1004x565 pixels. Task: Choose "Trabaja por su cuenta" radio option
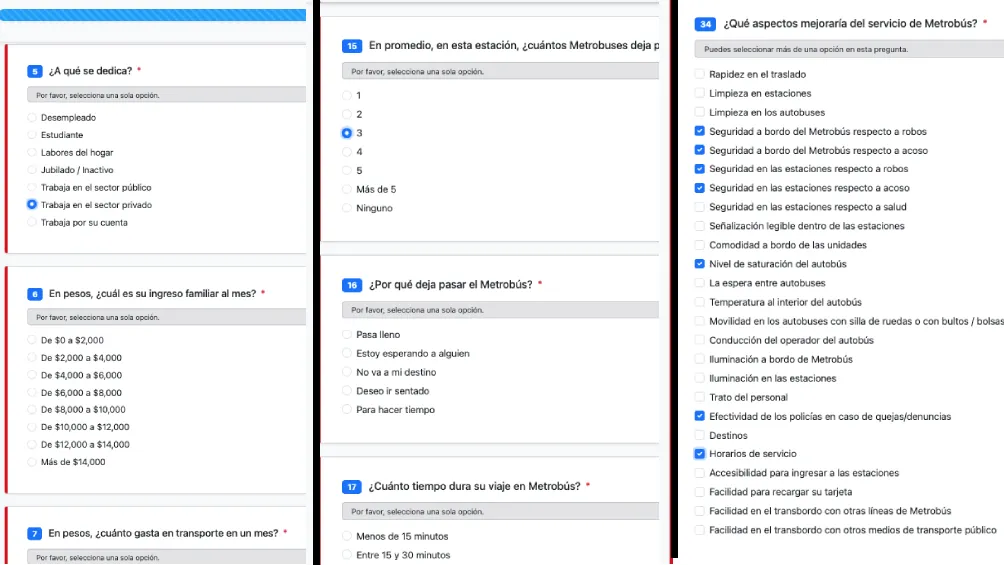coord(32,223)
